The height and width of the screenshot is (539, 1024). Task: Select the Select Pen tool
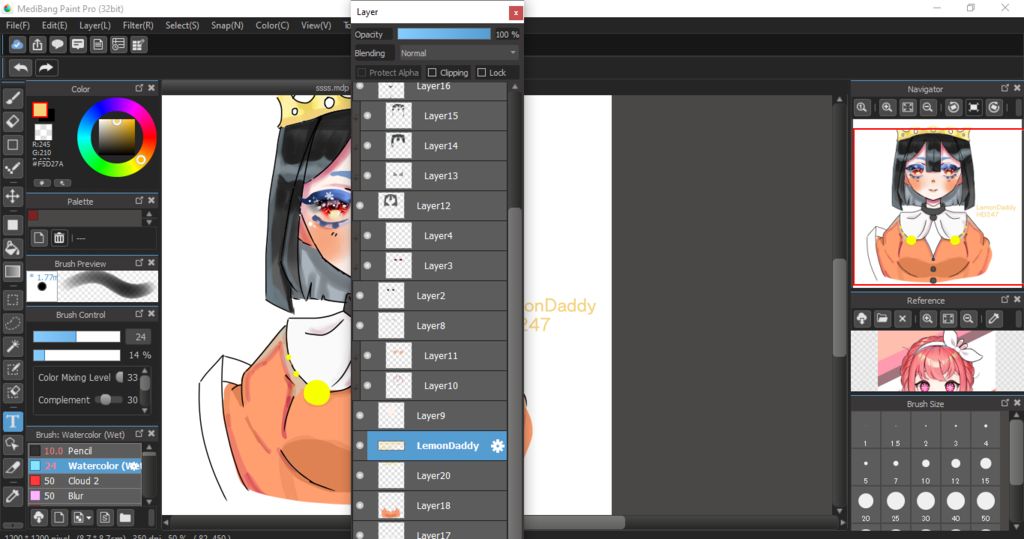point(12,370)
